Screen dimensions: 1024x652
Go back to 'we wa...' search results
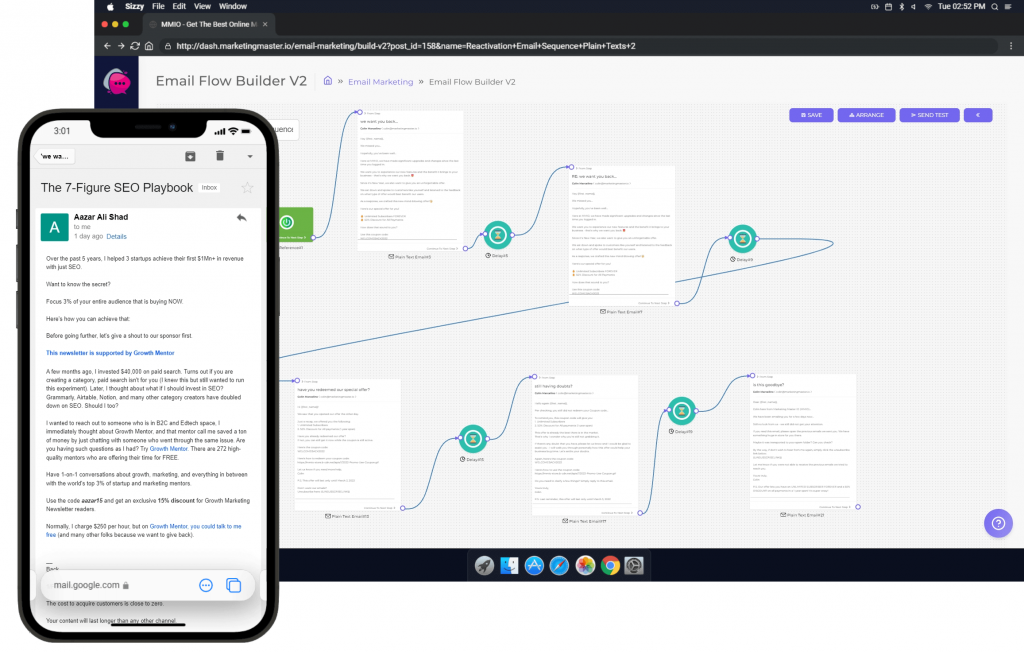(55, 156)
